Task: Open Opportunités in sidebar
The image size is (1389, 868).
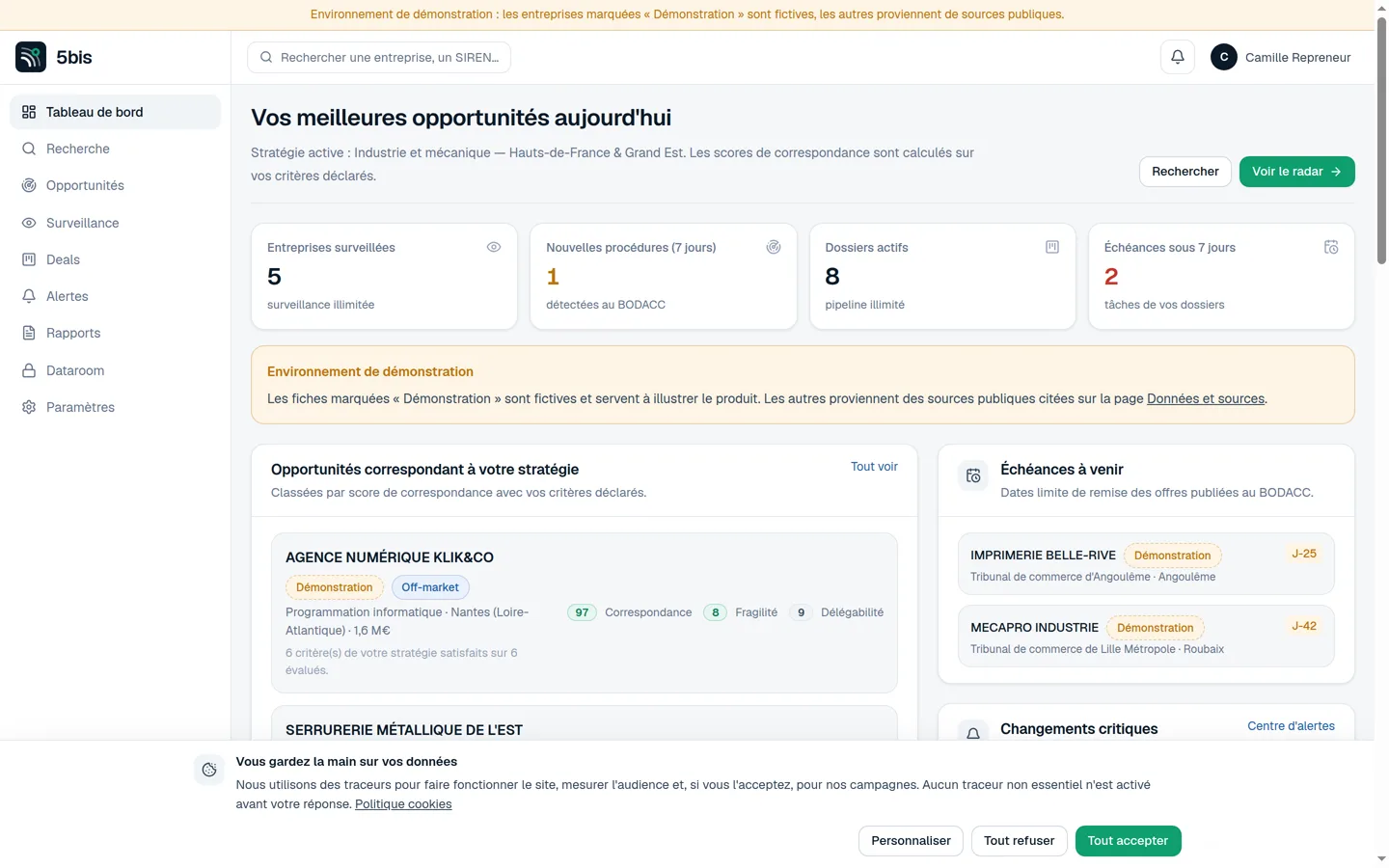Action: 115,185
